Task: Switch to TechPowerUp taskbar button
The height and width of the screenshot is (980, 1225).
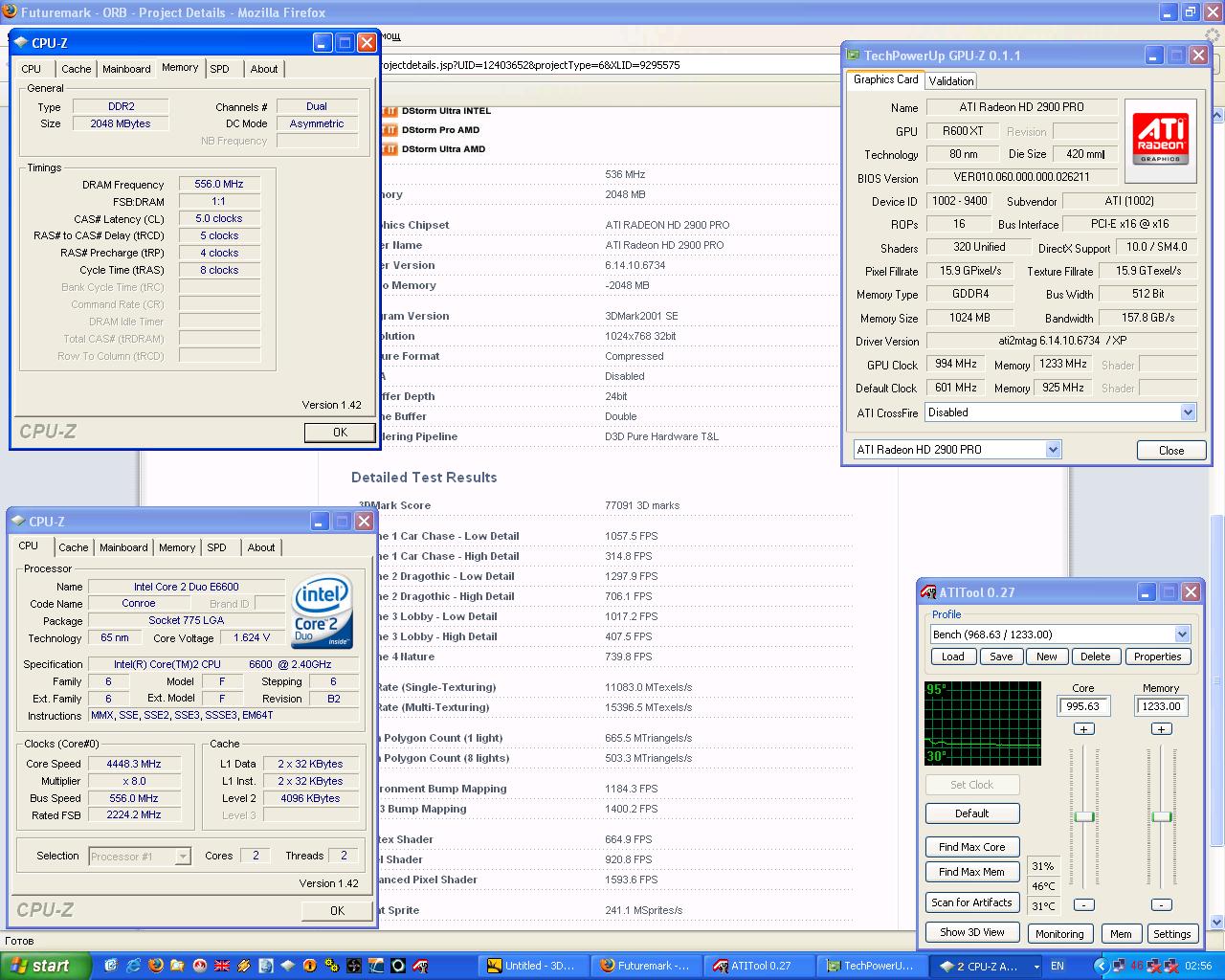Action: [x=872, y=966]
